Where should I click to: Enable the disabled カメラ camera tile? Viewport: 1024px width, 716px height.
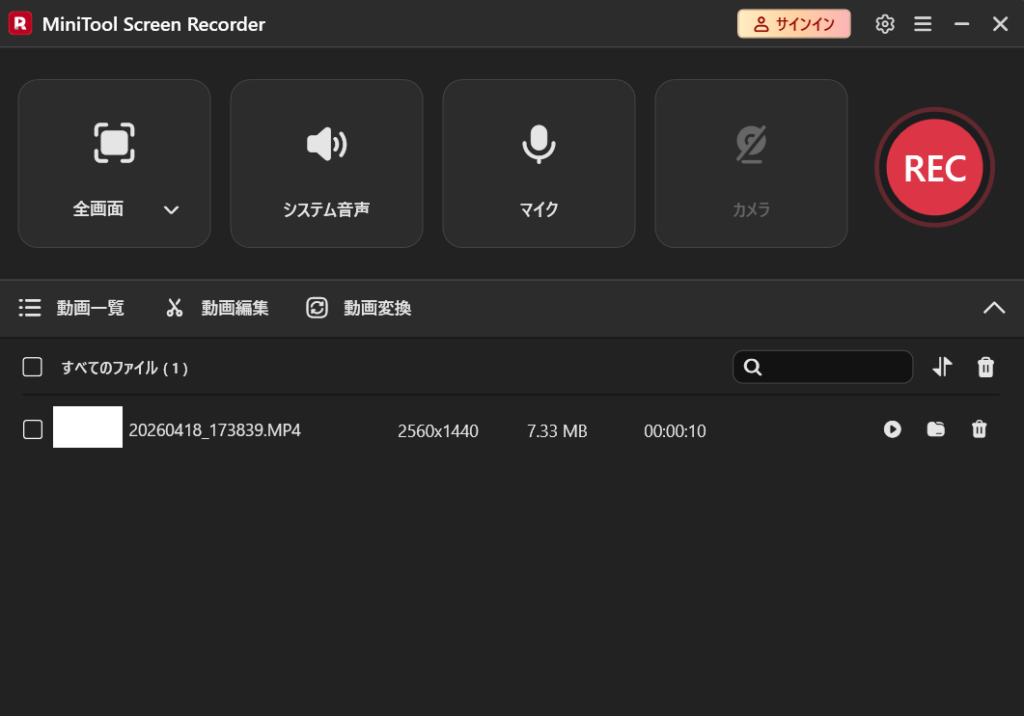click(x=750, y=163)
